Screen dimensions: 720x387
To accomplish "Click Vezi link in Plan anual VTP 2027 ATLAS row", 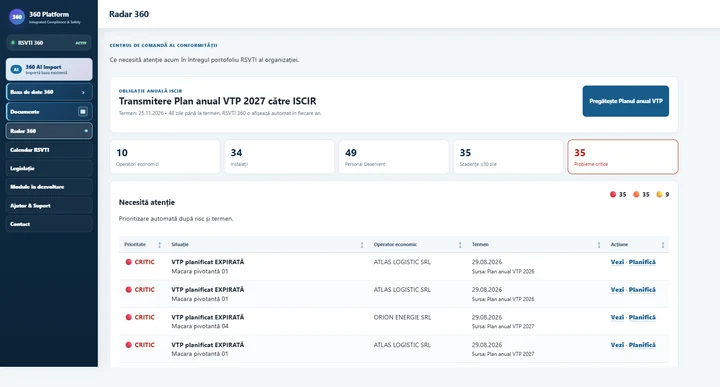I will coord(617,345).
